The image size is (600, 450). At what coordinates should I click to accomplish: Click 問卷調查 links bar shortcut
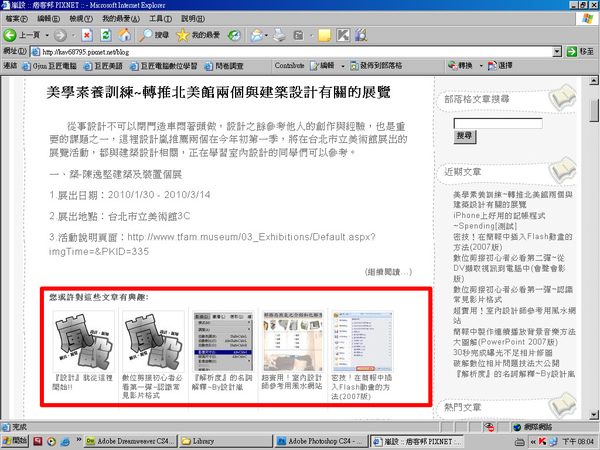224,66
